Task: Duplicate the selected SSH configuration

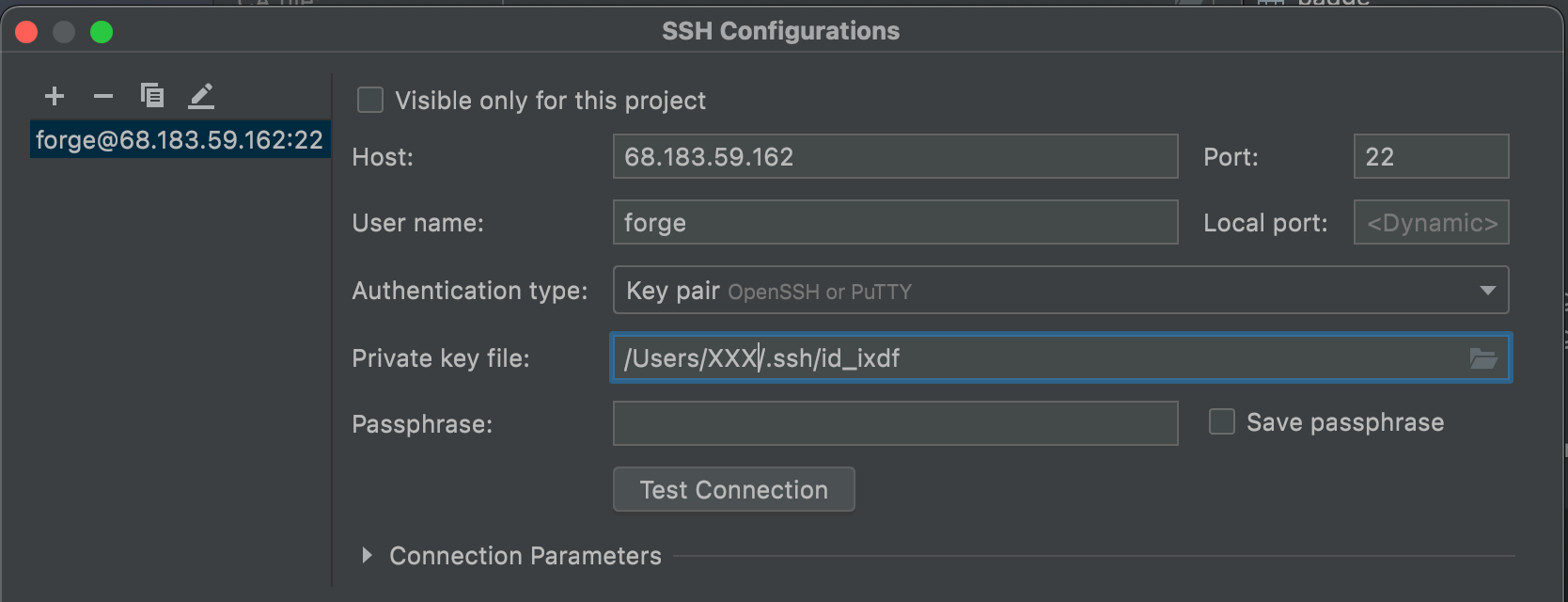Action: 152,96
